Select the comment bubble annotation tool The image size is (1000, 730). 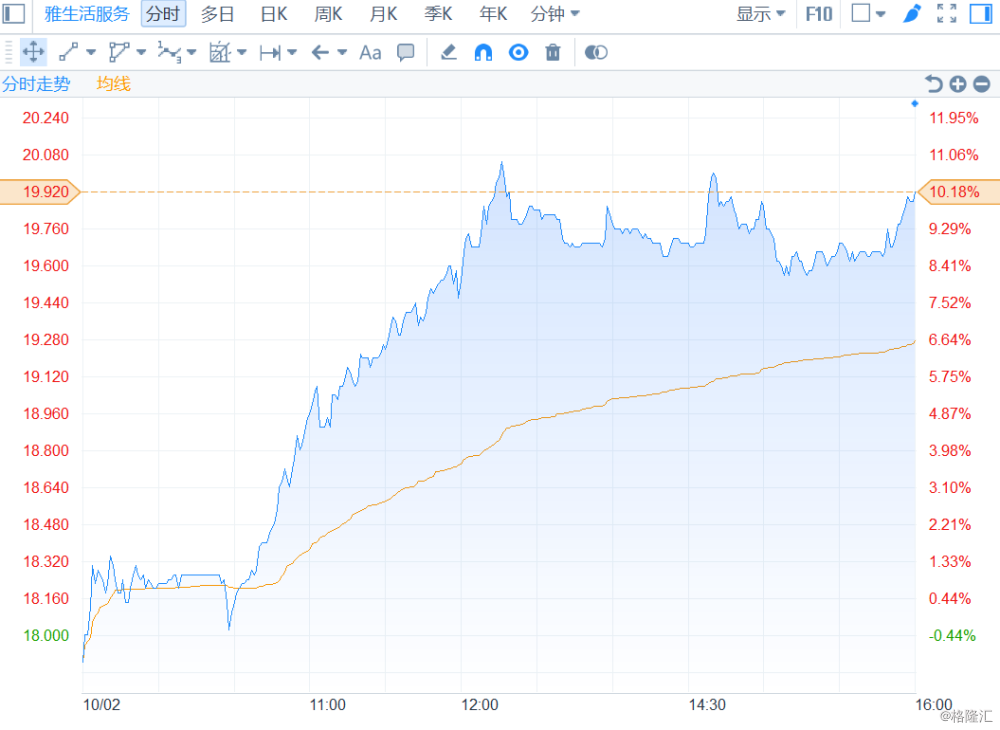(406, 52)
